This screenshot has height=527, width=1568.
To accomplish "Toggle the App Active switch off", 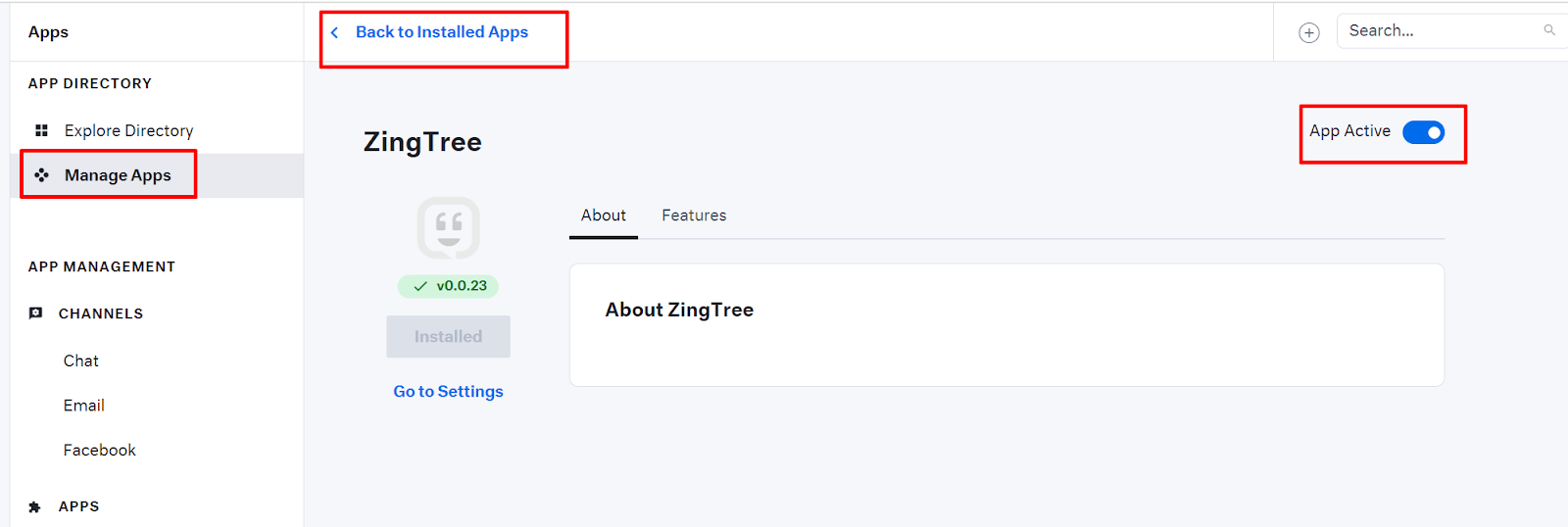I will [1423, 132].
